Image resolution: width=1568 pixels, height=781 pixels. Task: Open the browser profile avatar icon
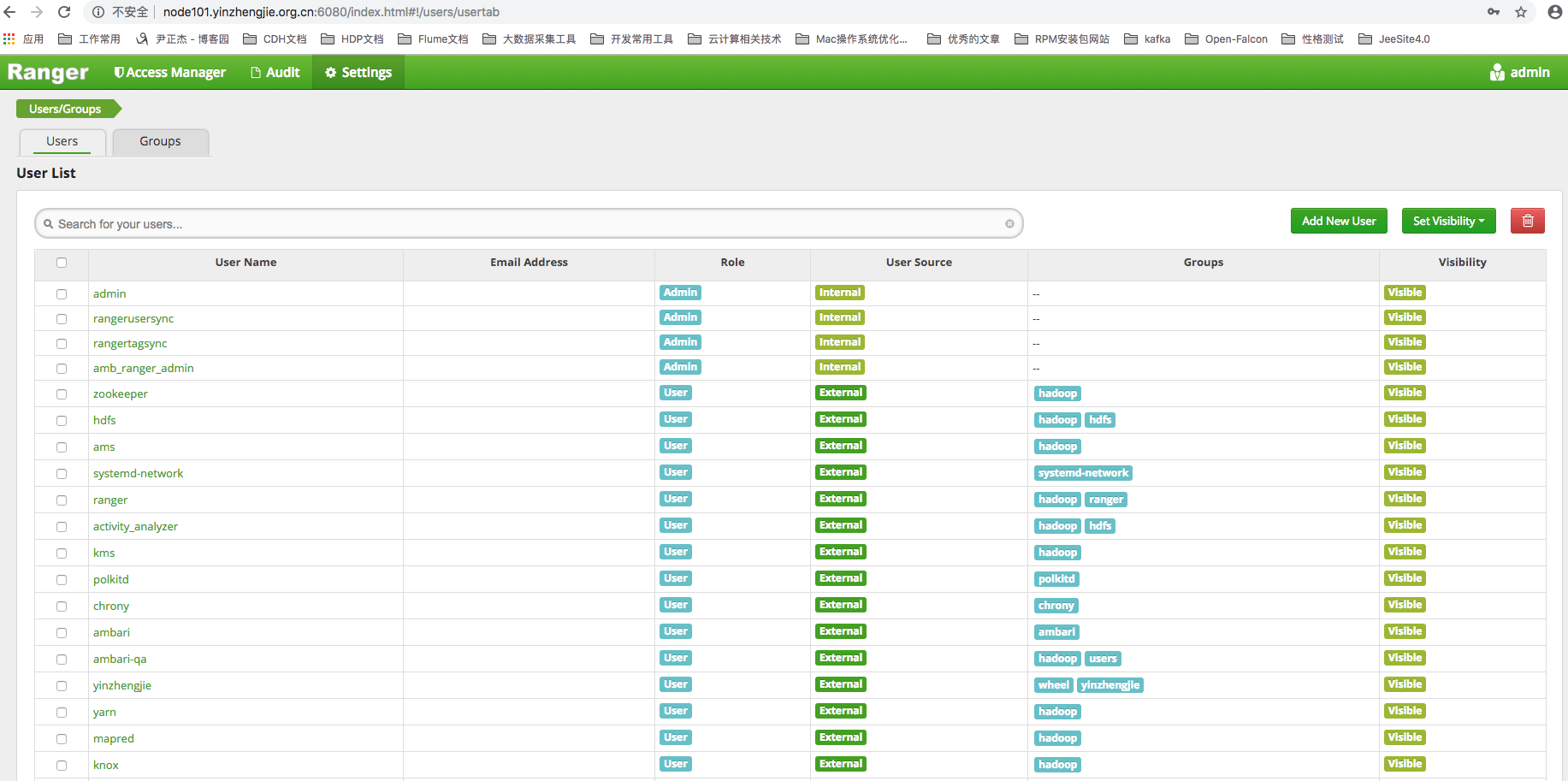coord(1555,12)
